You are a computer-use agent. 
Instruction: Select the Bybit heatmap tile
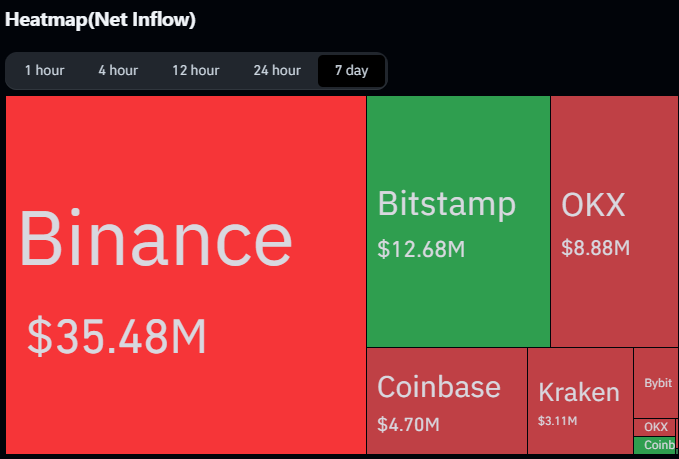657,383
